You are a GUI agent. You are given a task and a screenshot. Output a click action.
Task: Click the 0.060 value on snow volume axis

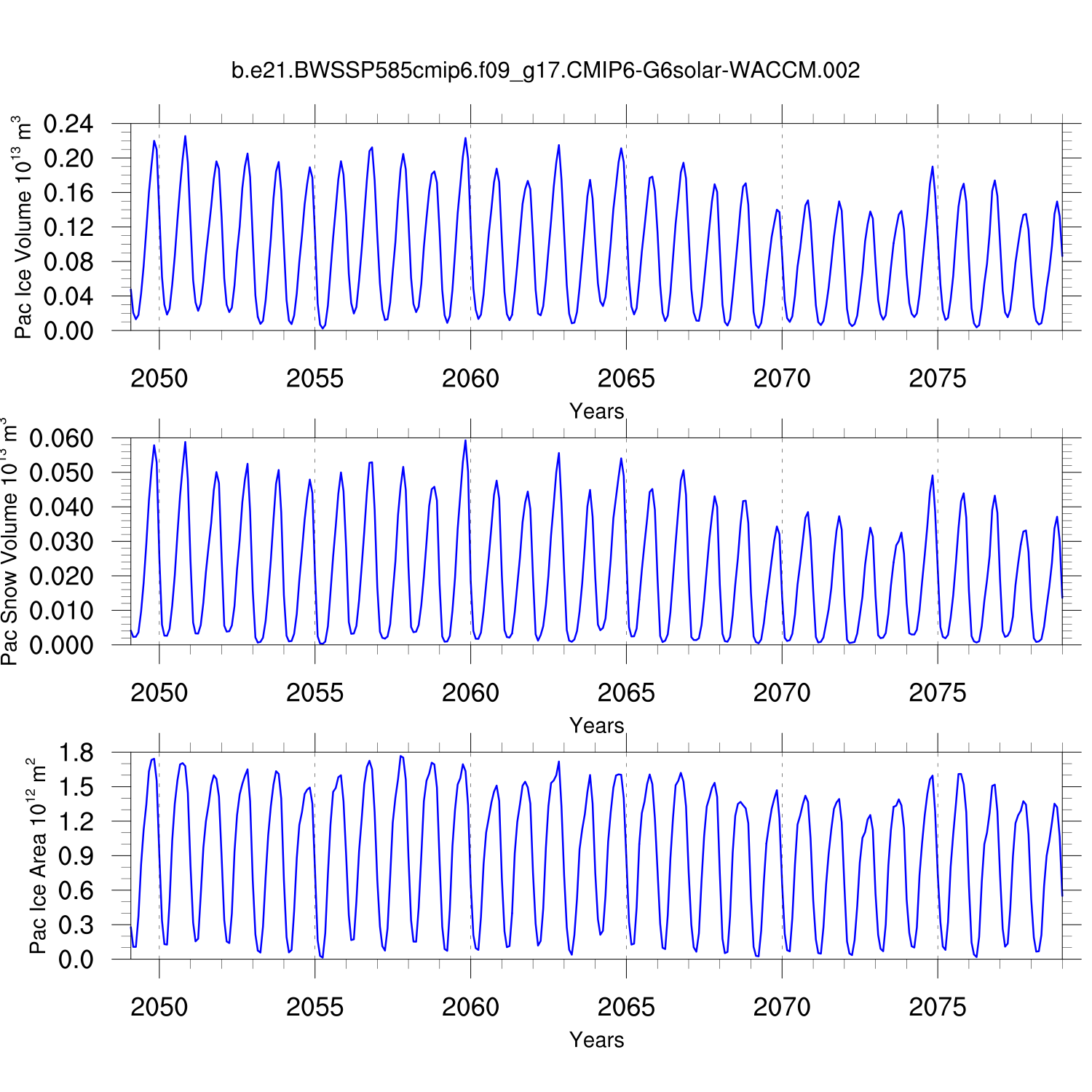tap(61, 439)
